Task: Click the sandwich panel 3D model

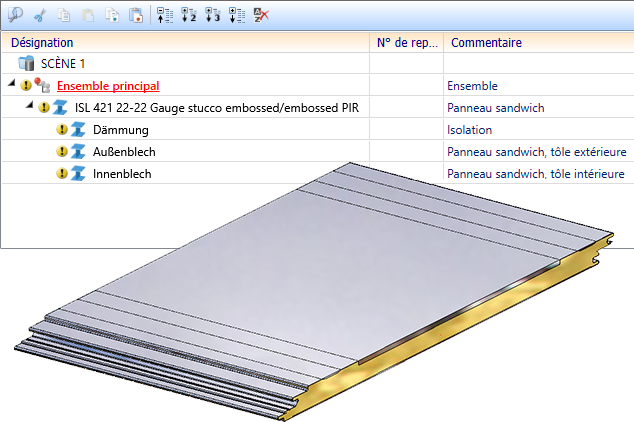Action: point(315,291)
